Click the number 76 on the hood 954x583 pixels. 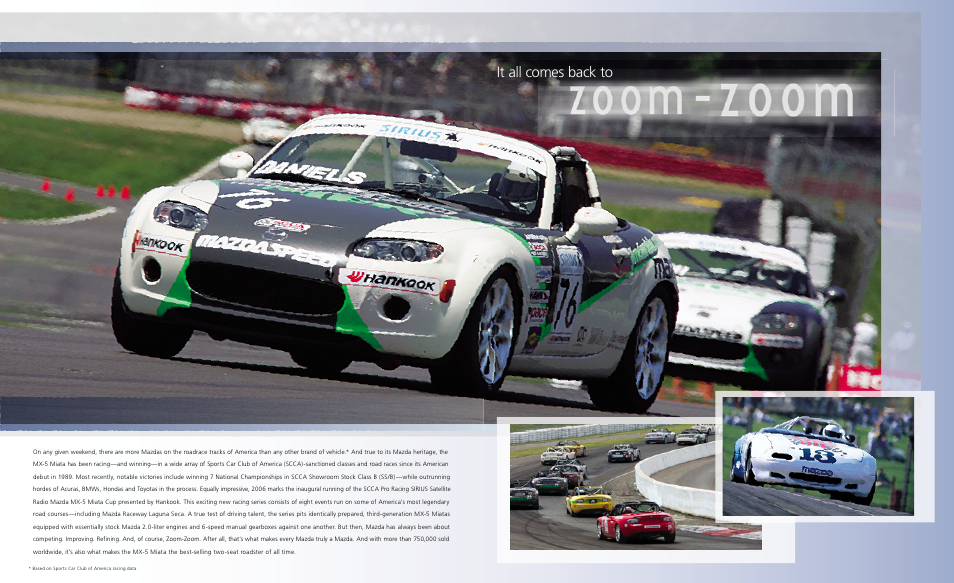(254, 199)
